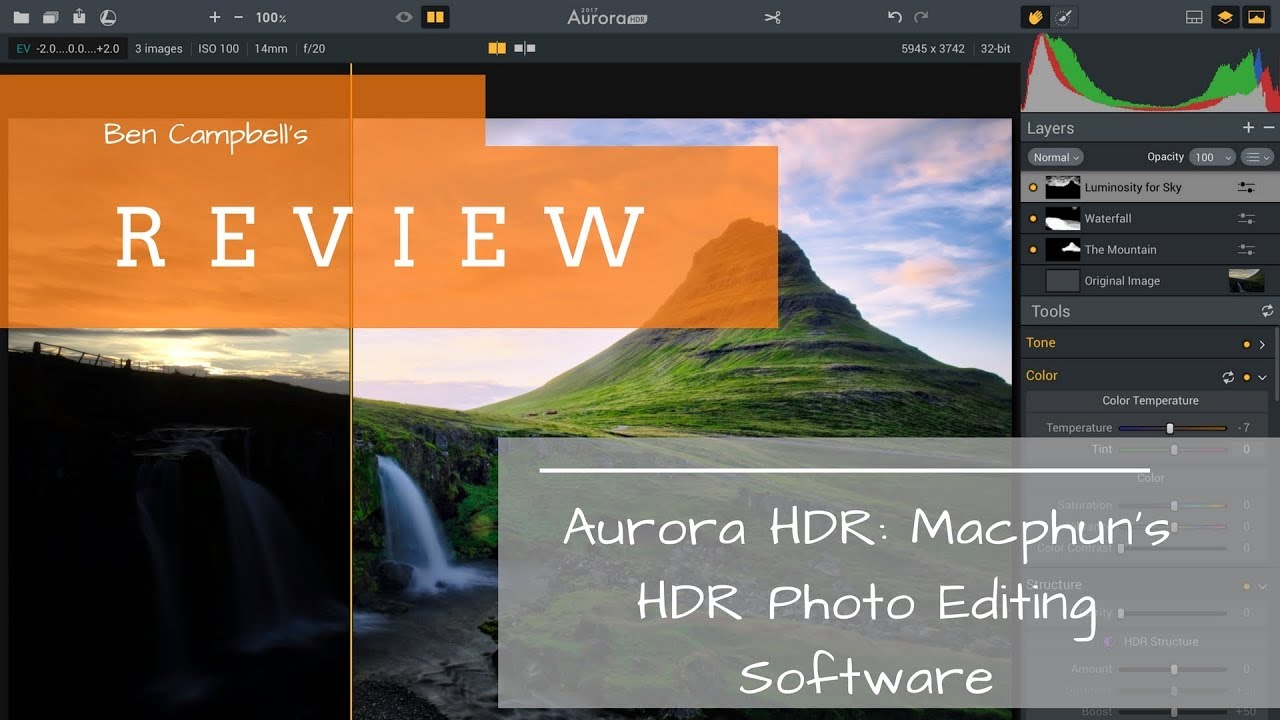Select the brush masking tool

[1063, 17]
